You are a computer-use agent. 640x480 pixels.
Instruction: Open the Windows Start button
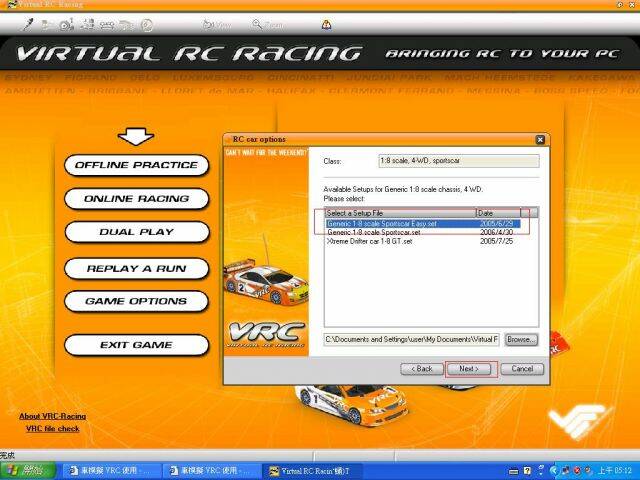[27, 471]
